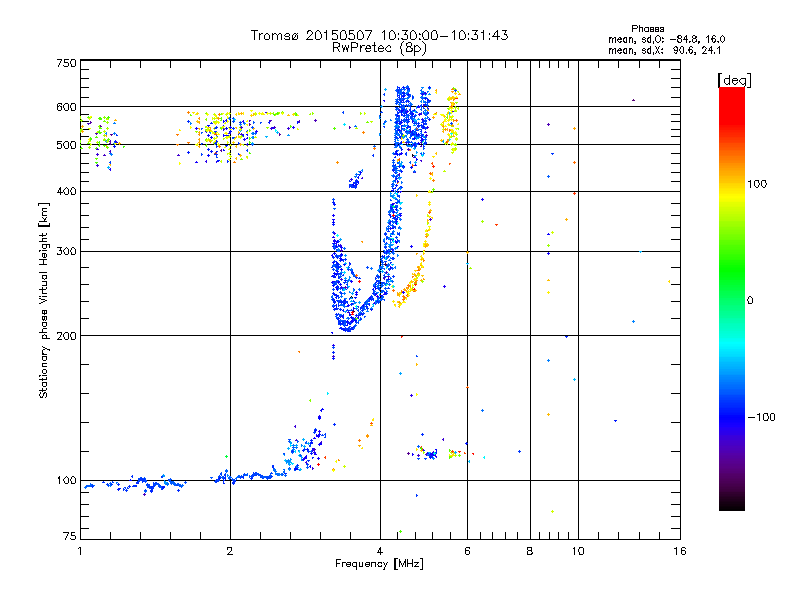Viewport: 800px width, 600px height.
Task: Click the frequency axis tick "2"
Action: (230, 551)
